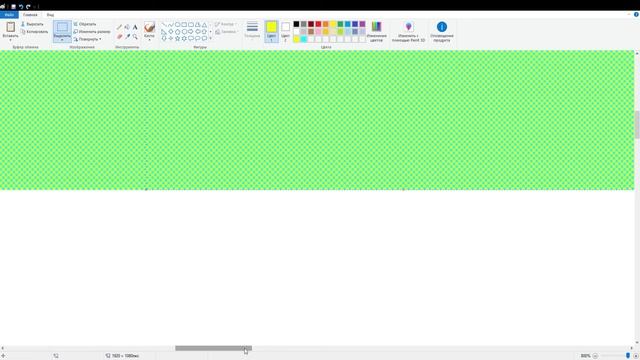Expand the Rotate dropdown
Image resolution: width=640 pixels, height=360 pixels.
[87, 39]
